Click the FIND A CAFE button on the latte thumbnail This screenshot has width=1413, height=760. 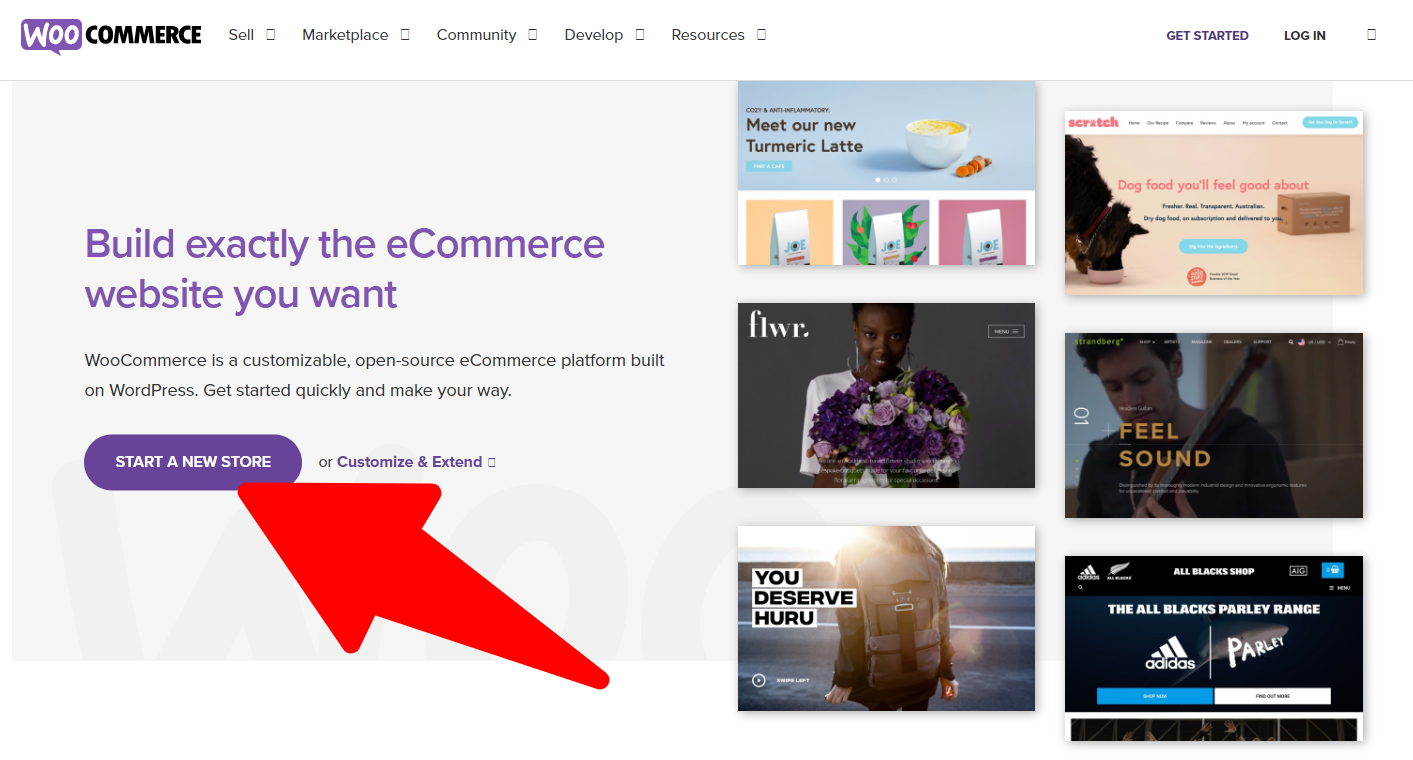[769, 166]
